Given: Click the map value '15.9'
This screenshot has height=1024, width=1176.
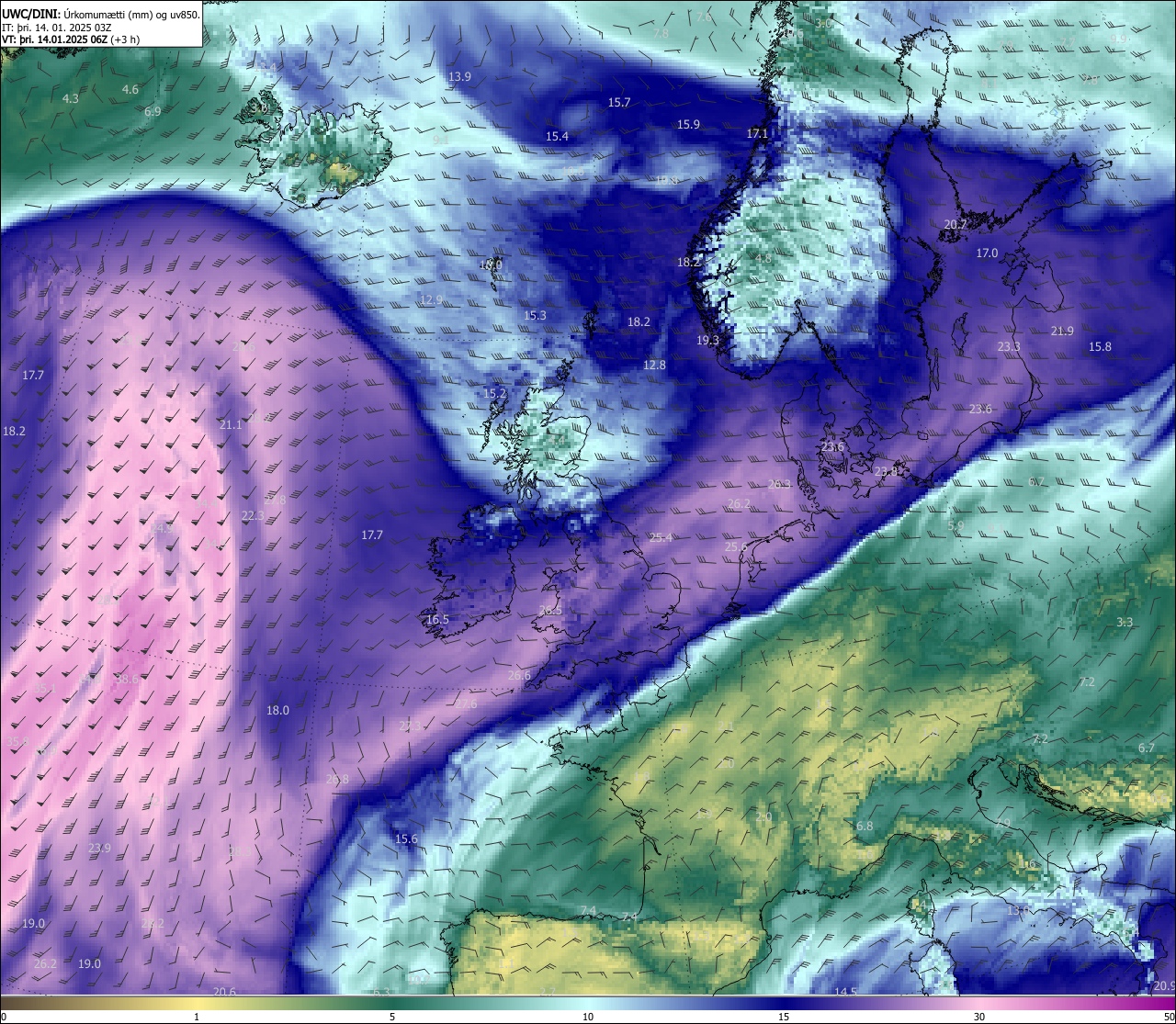Looking at the screenshot, I should (688, 124).
